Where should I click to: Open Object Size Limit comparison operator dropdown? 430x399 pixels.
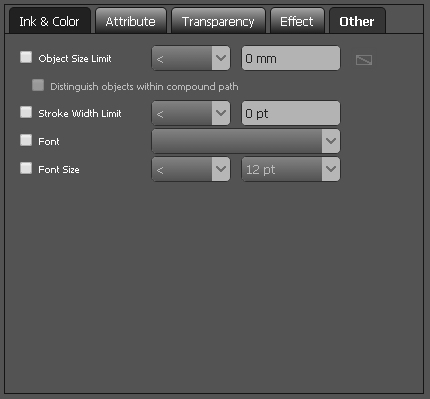(191, 58)
